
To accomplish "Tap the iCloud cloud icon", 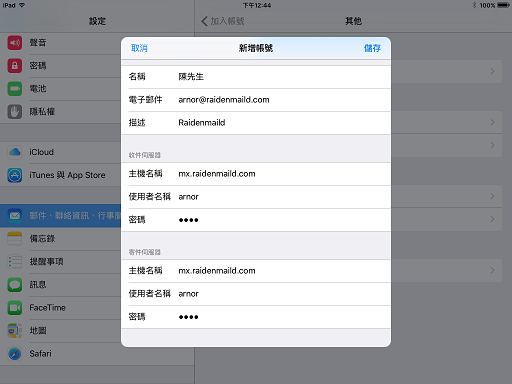I will tap(15, 152).
